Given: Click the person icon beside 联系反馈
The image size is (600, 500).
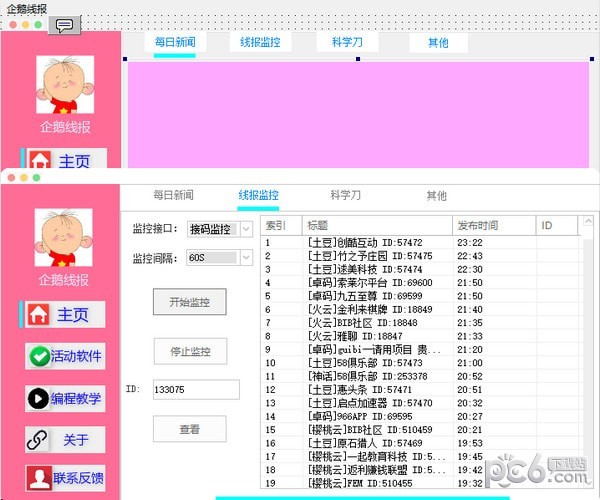Looking at the screenshot, I should 39,478.
